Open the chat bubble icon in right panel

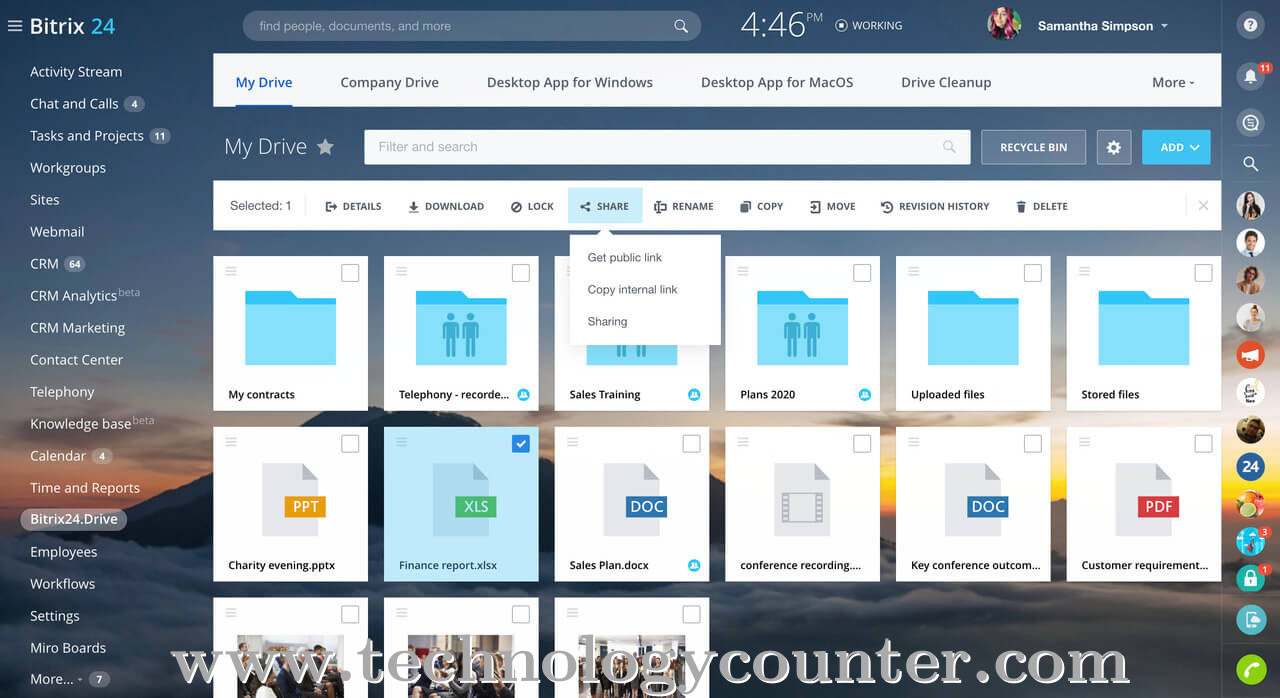click(x=1250, y=123)
